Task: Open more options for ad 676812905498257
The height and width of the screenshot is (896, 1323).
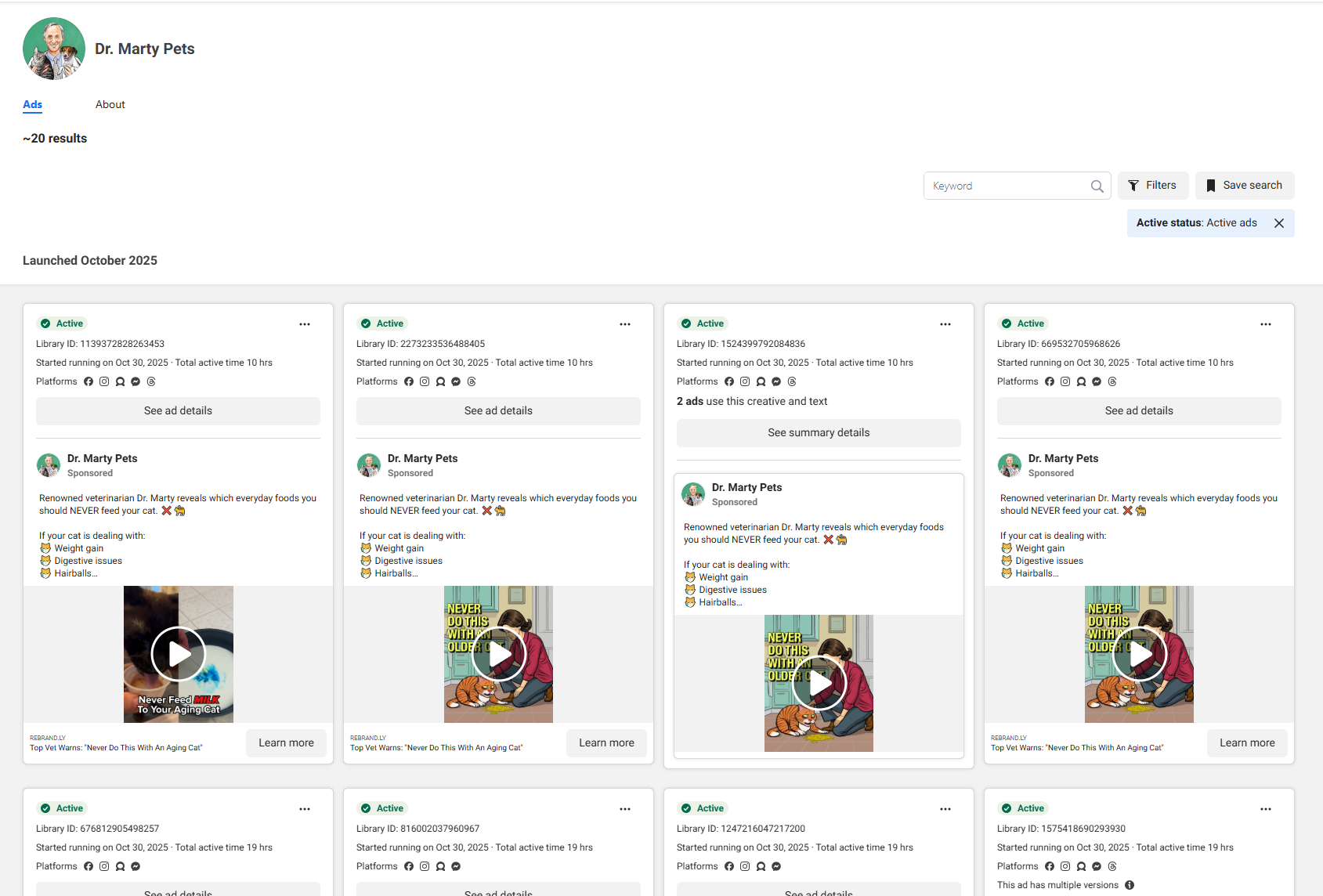Action: tap(305, 809)
